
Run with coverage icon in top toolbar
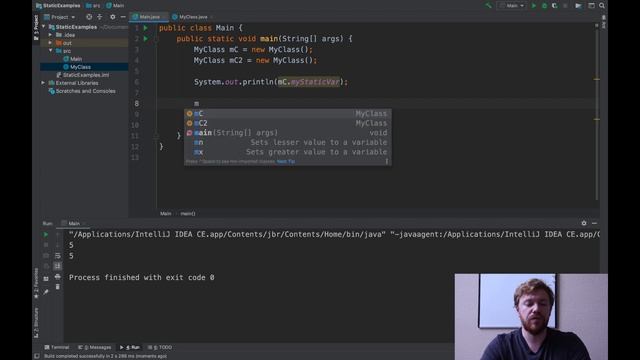[x=554, y=6]
